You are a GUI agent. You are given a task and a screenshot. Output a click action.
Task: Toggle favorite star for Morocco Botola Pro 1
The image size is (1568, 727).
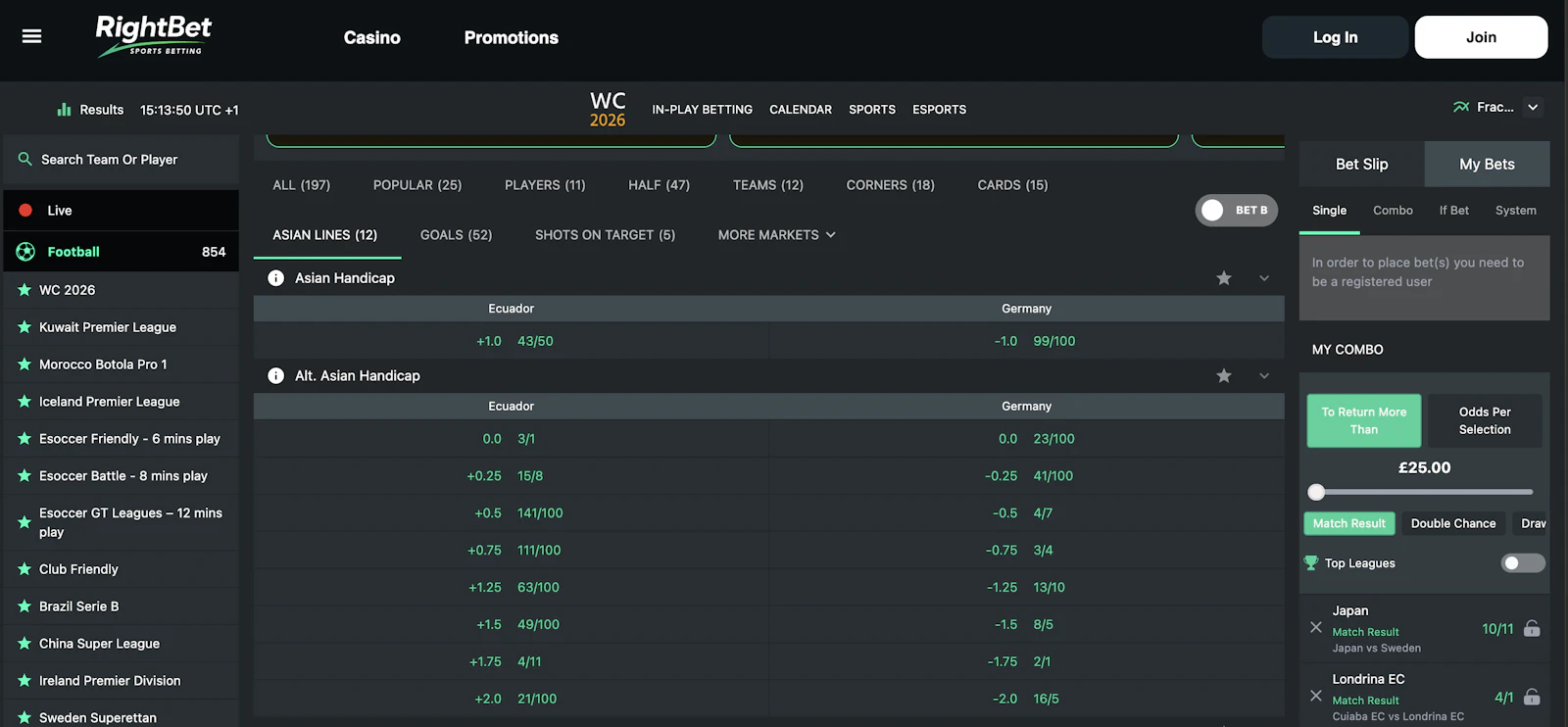click(x=24, y=364)
